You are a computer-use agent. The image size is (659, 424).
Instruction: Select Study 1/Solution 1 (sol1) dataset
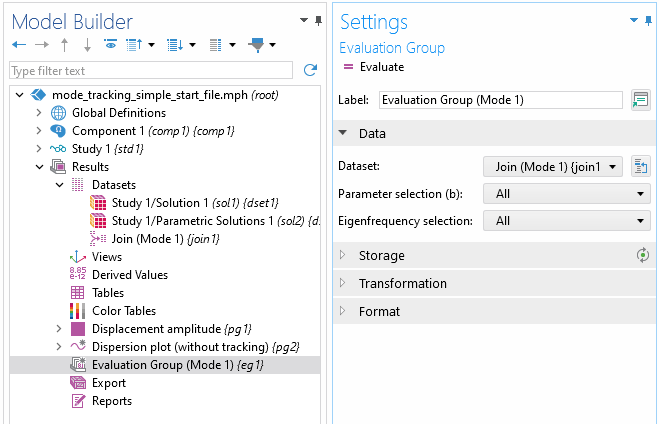coord(195,203)
